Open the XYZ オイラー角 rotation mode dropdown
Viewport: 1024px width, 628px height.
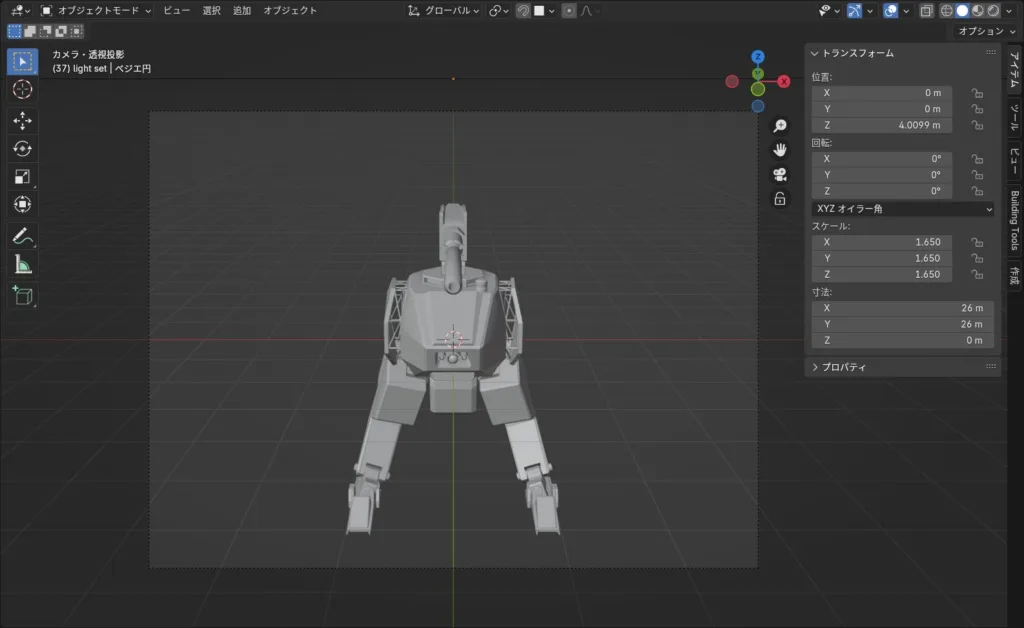pos(902,209)
